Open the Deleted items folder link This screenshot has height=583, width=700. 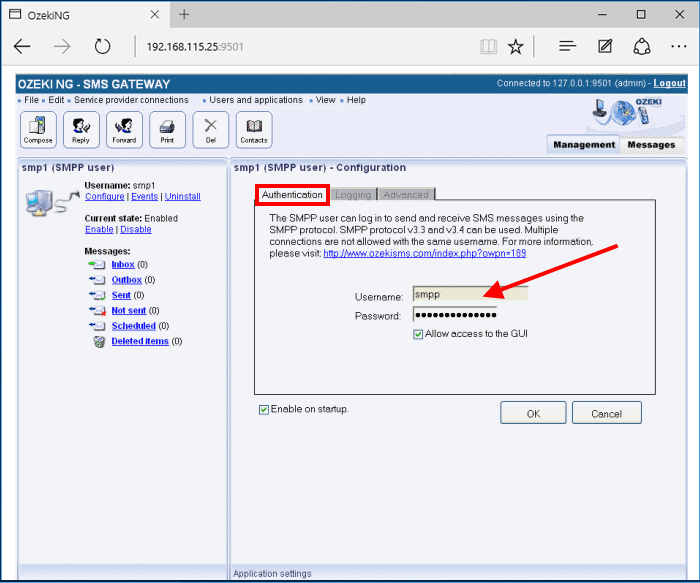140,341
